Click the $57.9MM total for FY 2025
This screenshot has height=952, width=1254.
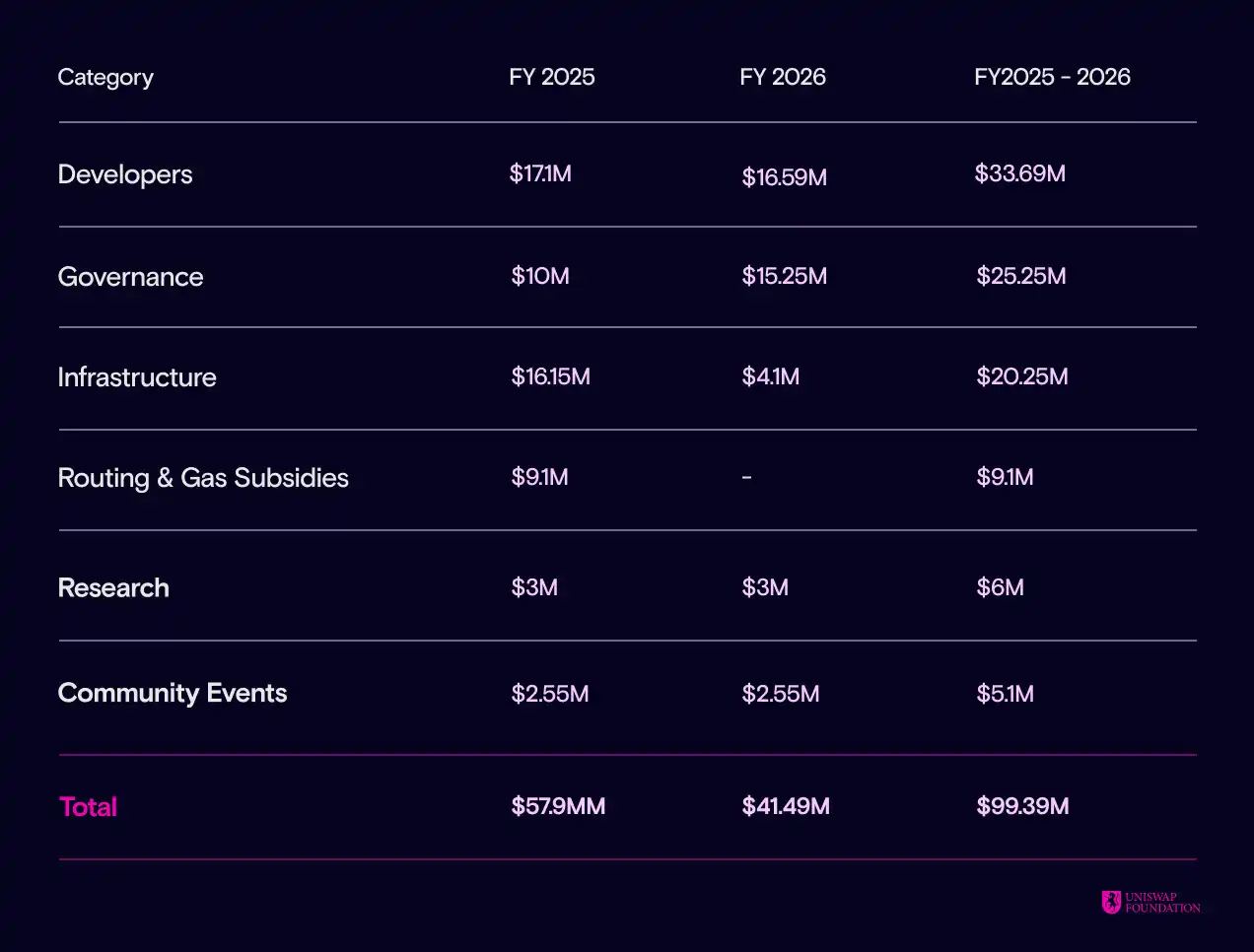pyautogui.click(x=558, y=806)
